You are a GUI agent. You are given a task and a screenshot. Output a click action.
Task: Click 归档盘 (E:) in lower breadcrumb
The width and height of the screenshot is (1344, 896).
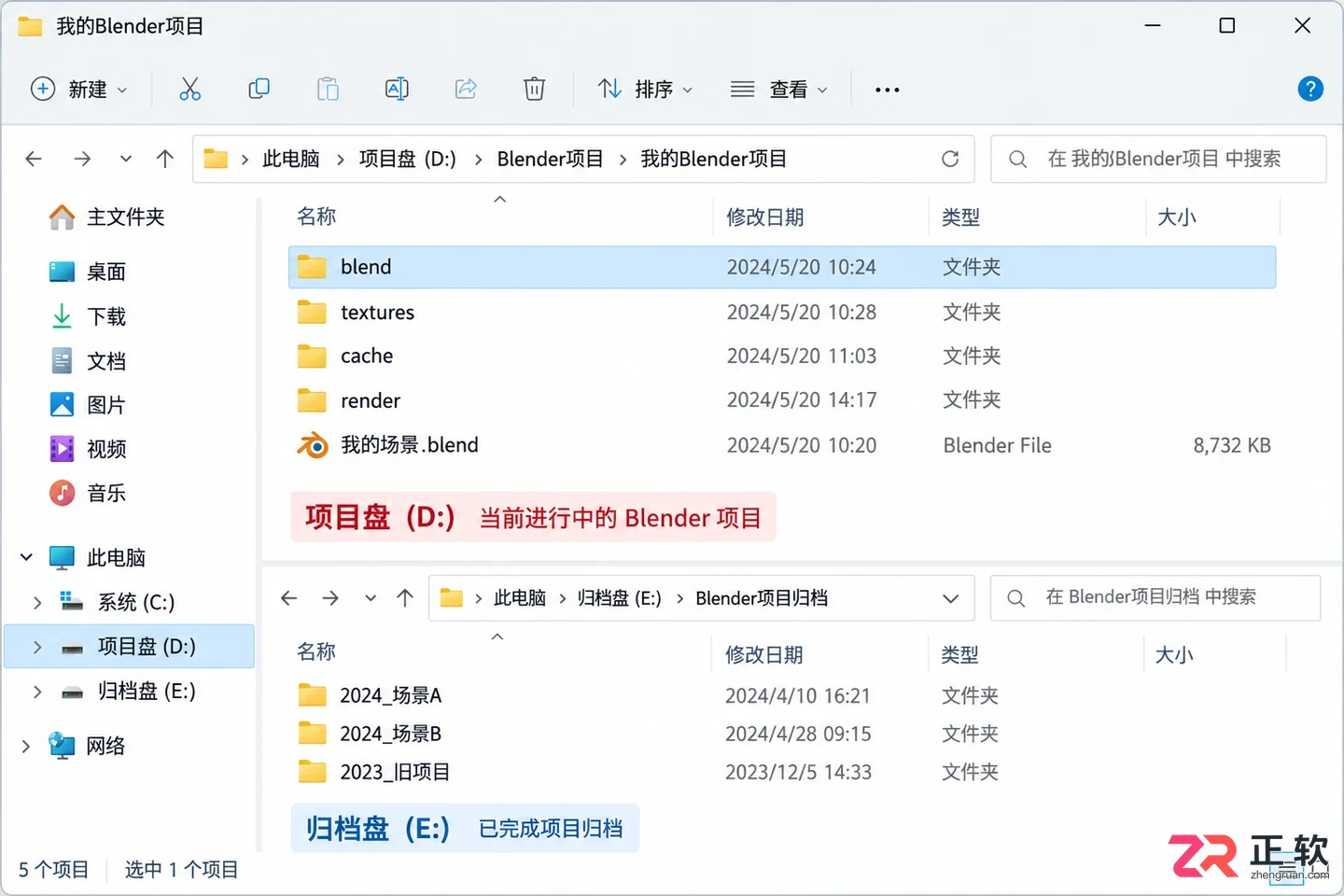pos(619,597)
